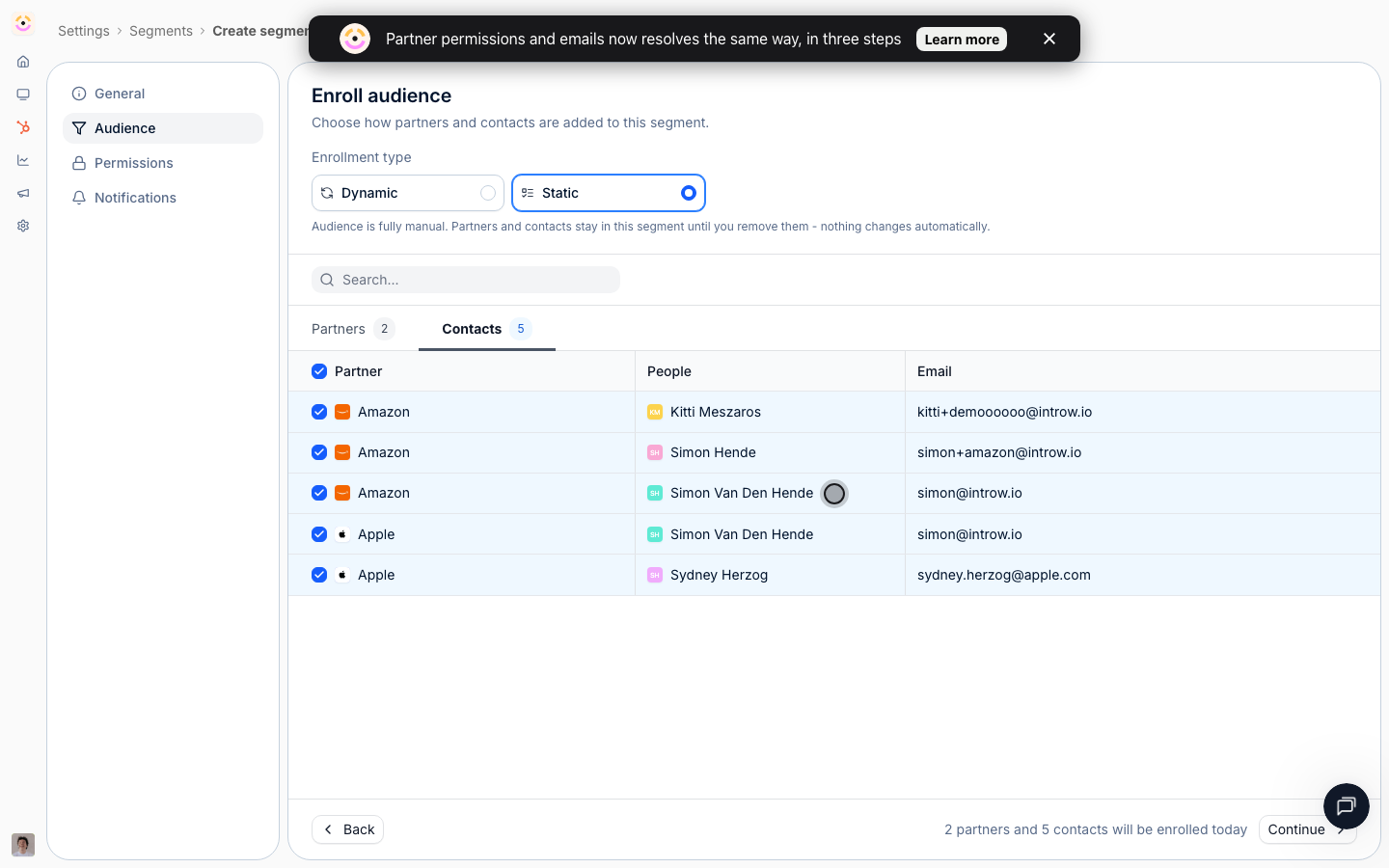Click email sydney.herzog@apple.com

pyautogui.click(x=1004, y=575)
